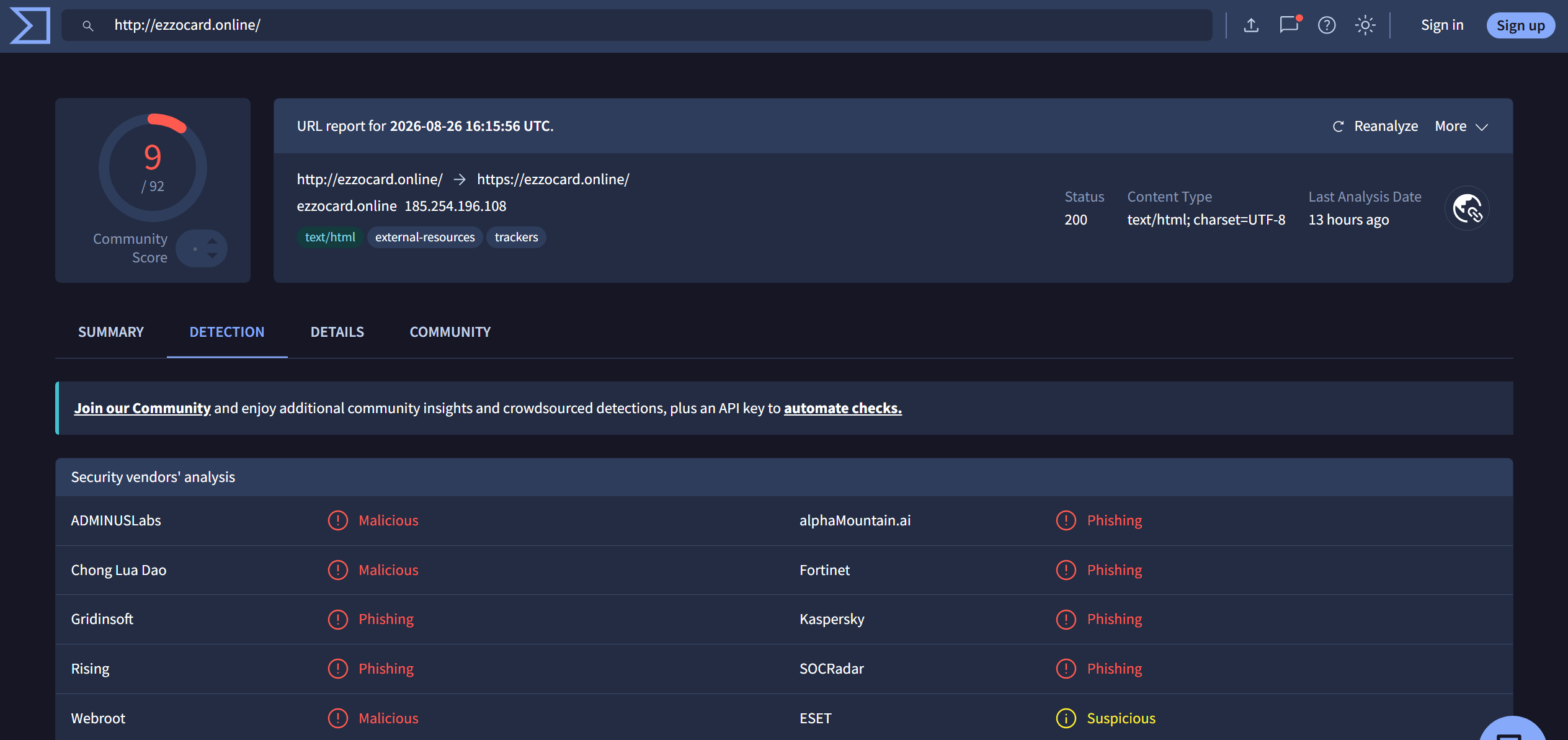Click the Rising vendor name
Viewport: 1568px width, 740px height.
(90, 668)
